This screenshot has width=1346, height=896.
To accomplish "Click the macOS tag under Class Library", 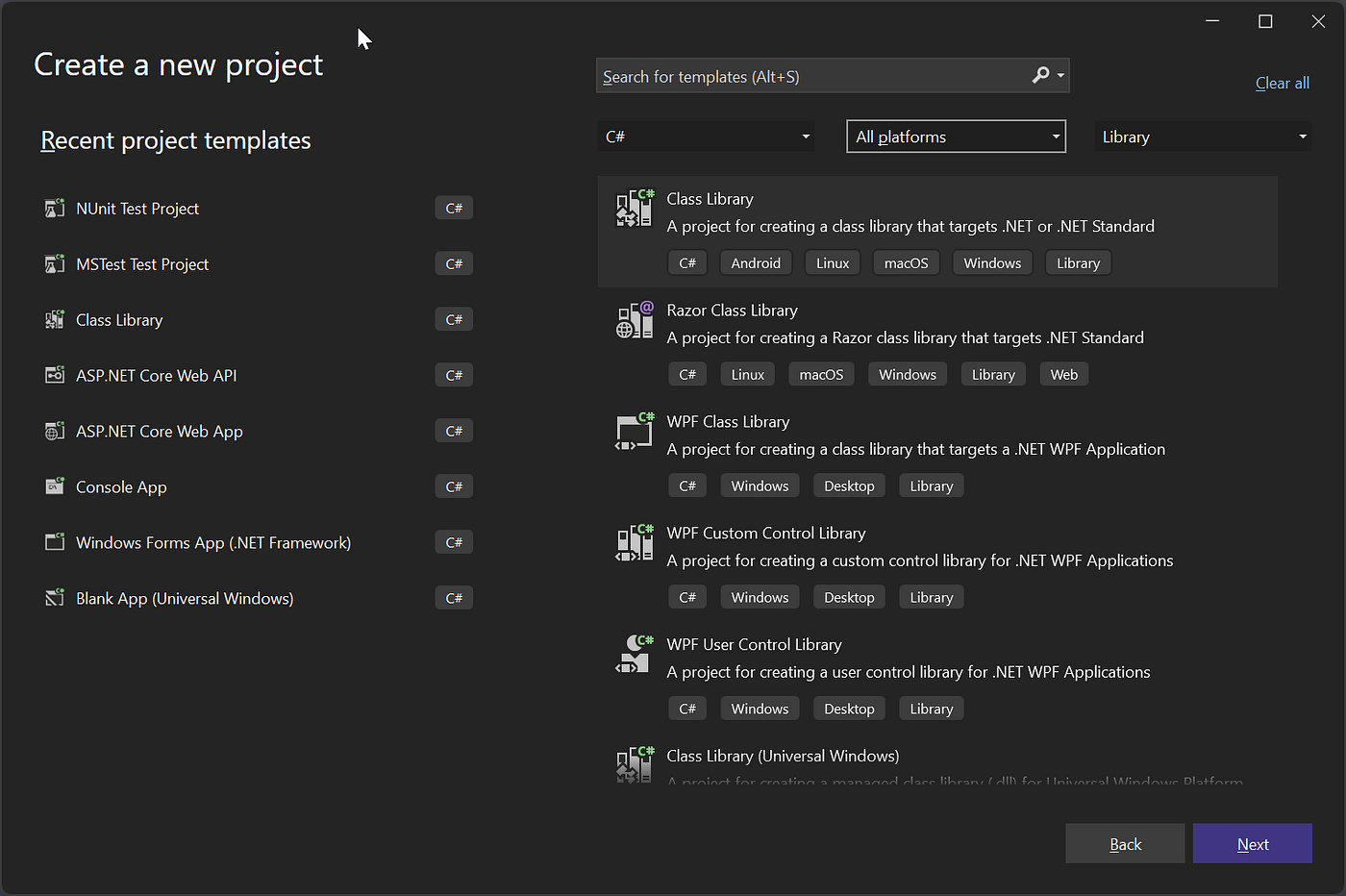I will (x=906, y=262).
